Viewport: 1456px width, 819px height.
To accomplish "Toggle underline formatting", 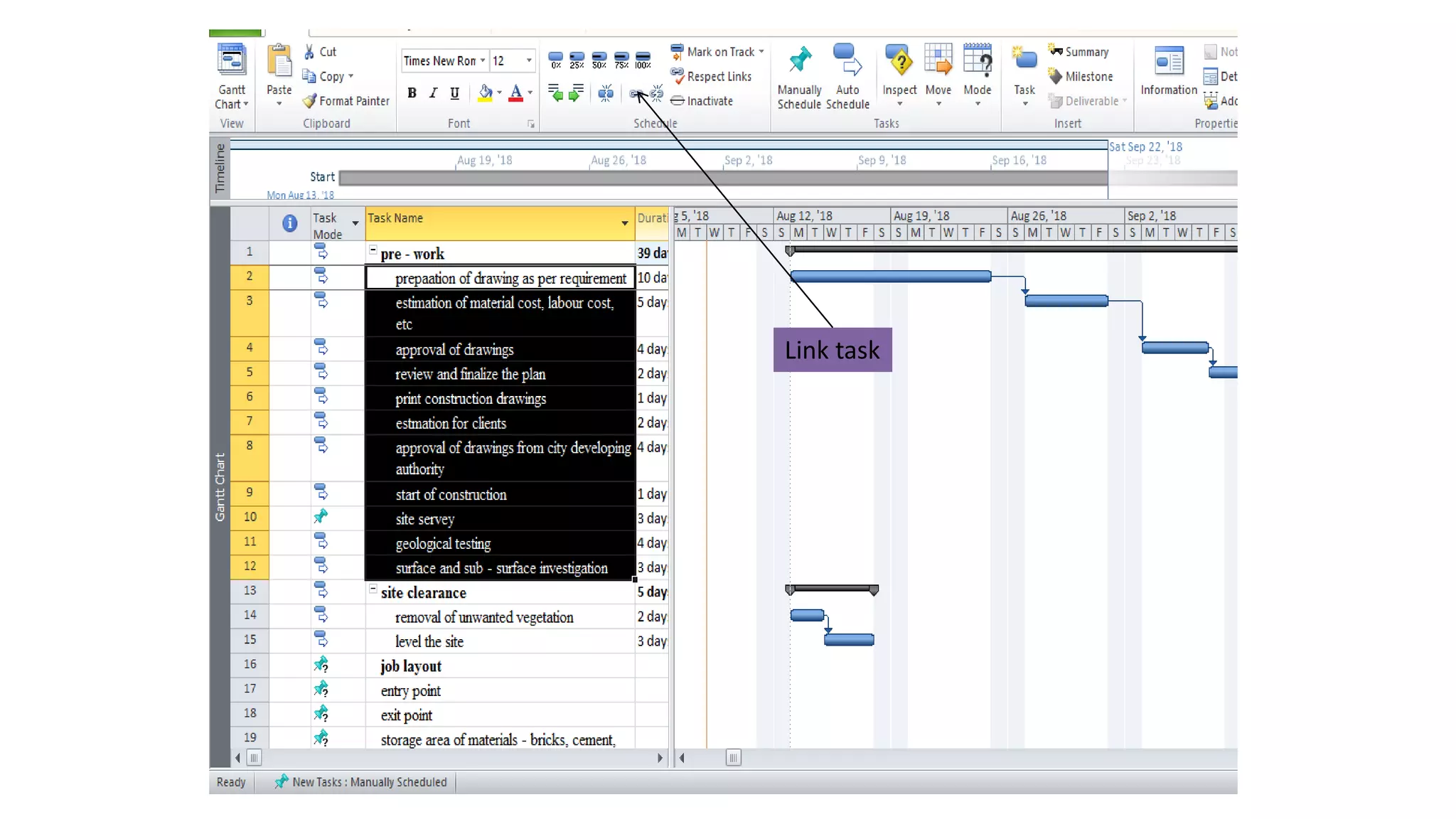I will click(455, 93).
